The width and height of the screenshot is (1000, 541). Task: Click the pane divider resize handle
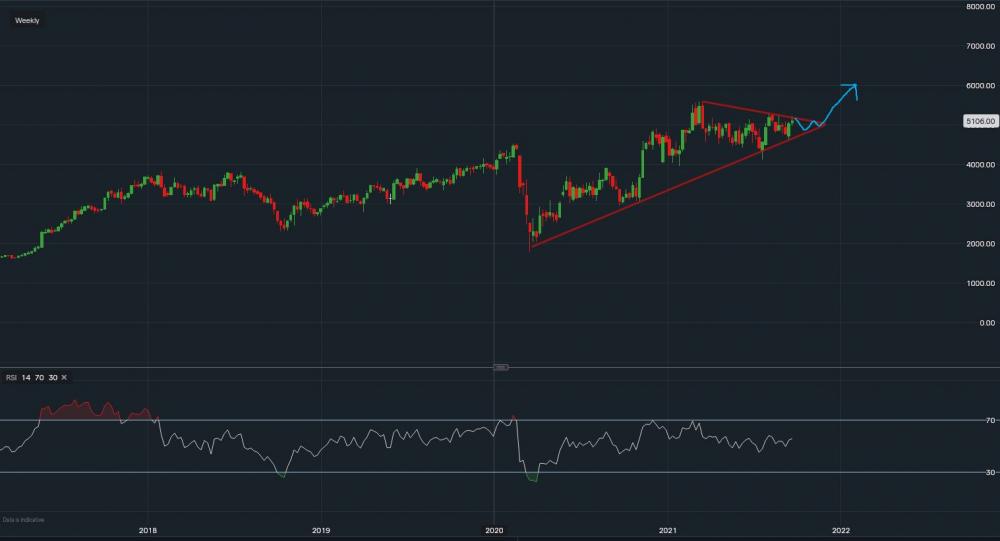click(501, 368)
